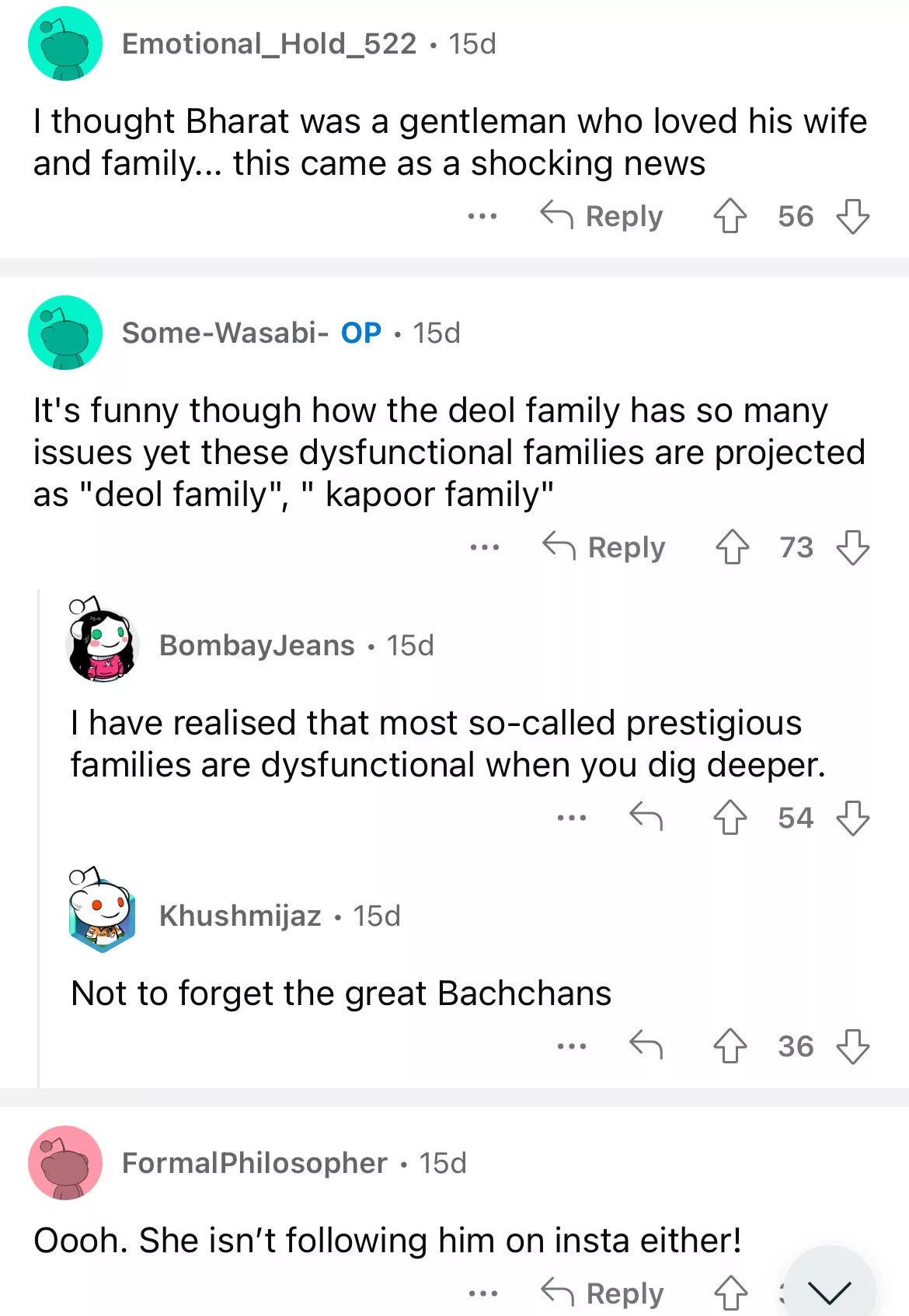This screenshot has height=1316, width=909.
Task: Upvote FormalPhilosopher's insta comment
Action: (x=730, y=1293)
